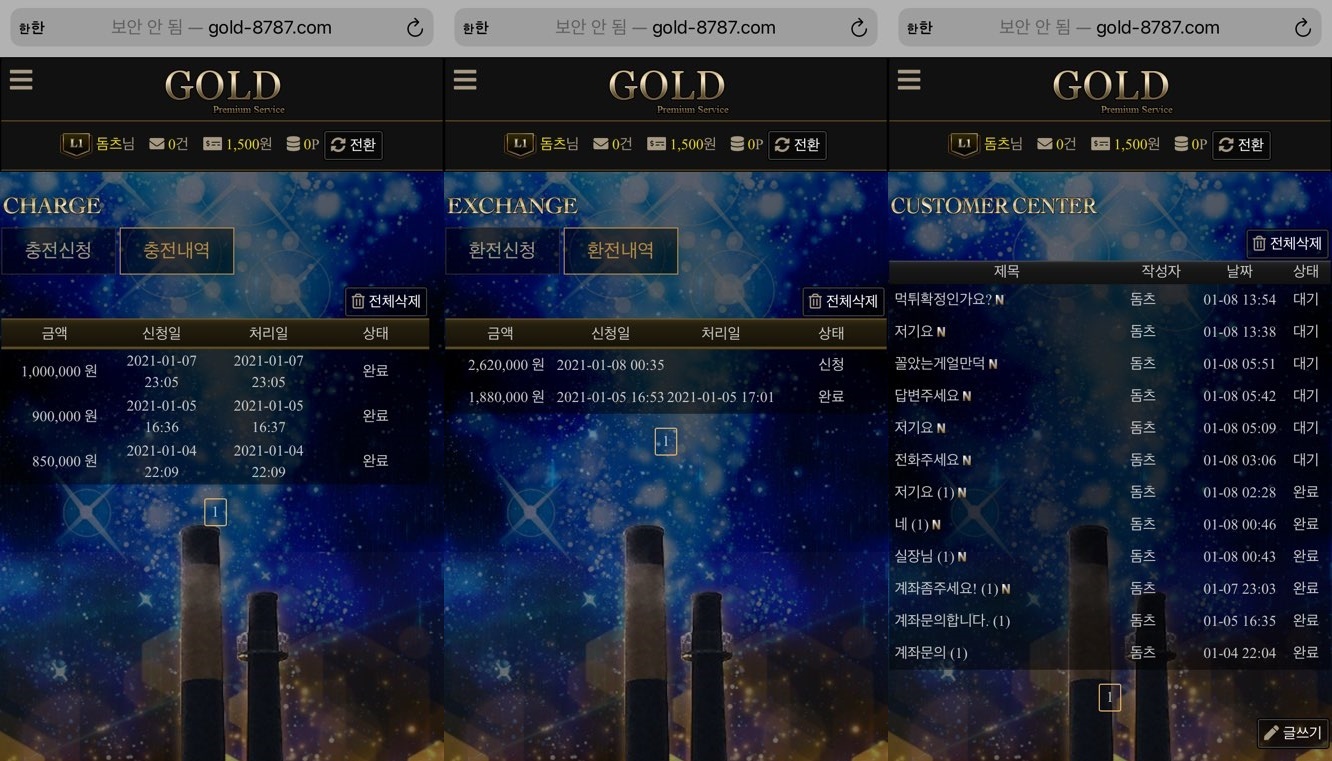Select the 환전내역 tab
Viewport: 1332px width, 761px height.
point(621,250)
